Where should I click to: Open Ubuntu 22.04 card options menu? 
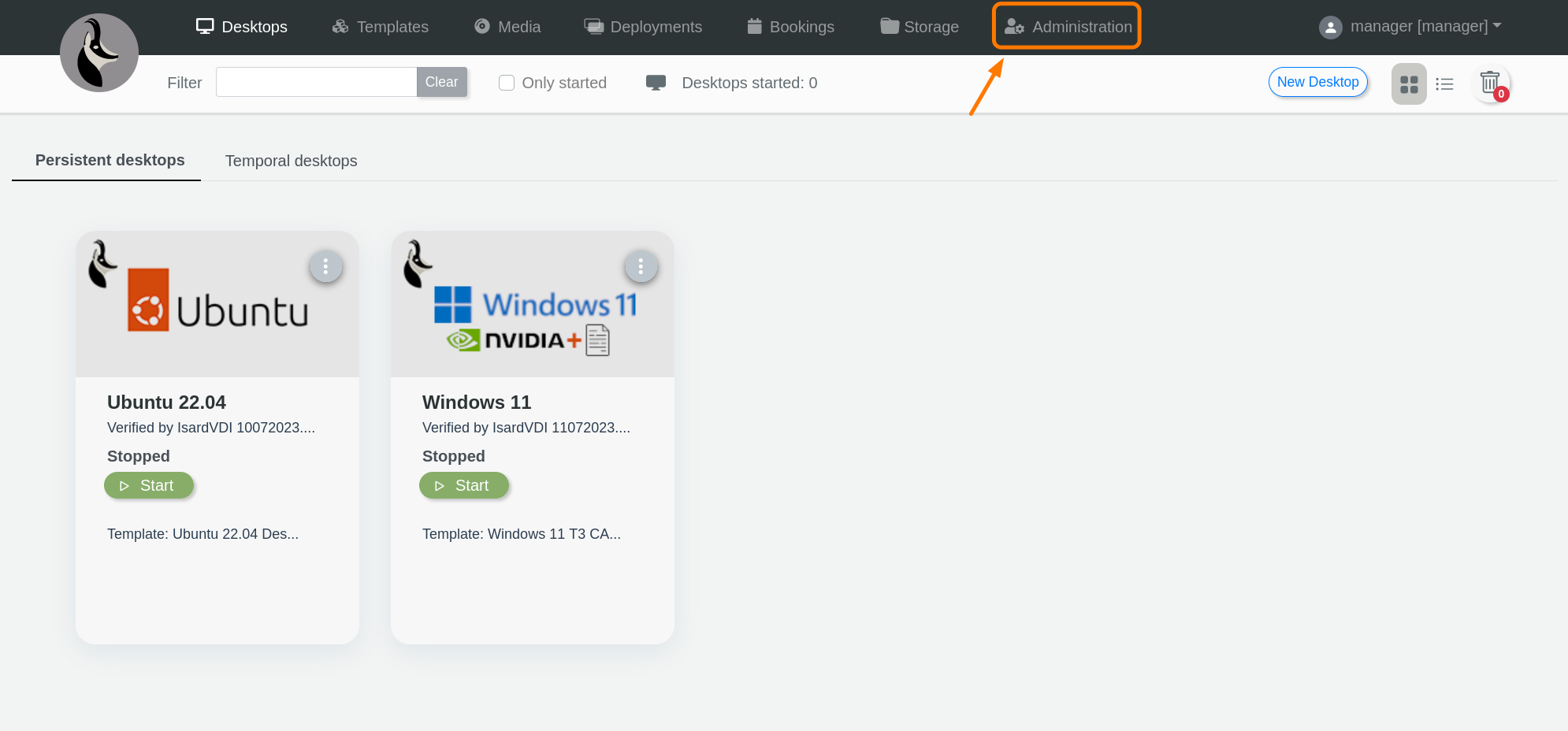[x=325, y=266]
